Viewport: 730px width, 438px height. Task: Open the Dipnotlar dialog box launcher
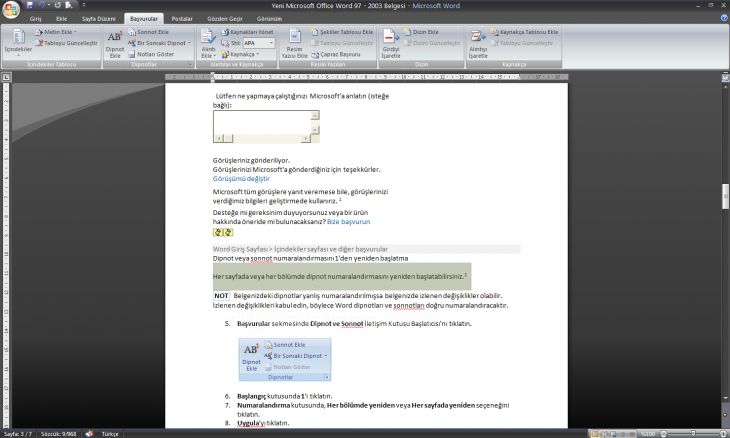(190, 64)
